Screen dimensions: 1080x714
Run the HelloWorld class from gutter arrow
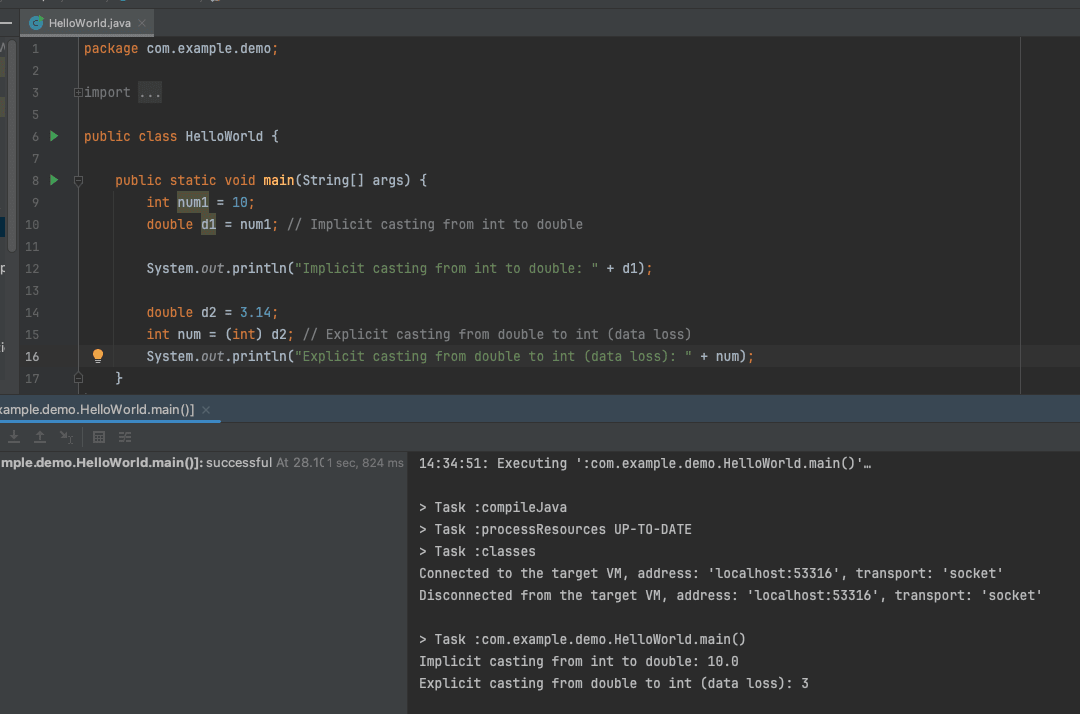[x=54, y=136]
